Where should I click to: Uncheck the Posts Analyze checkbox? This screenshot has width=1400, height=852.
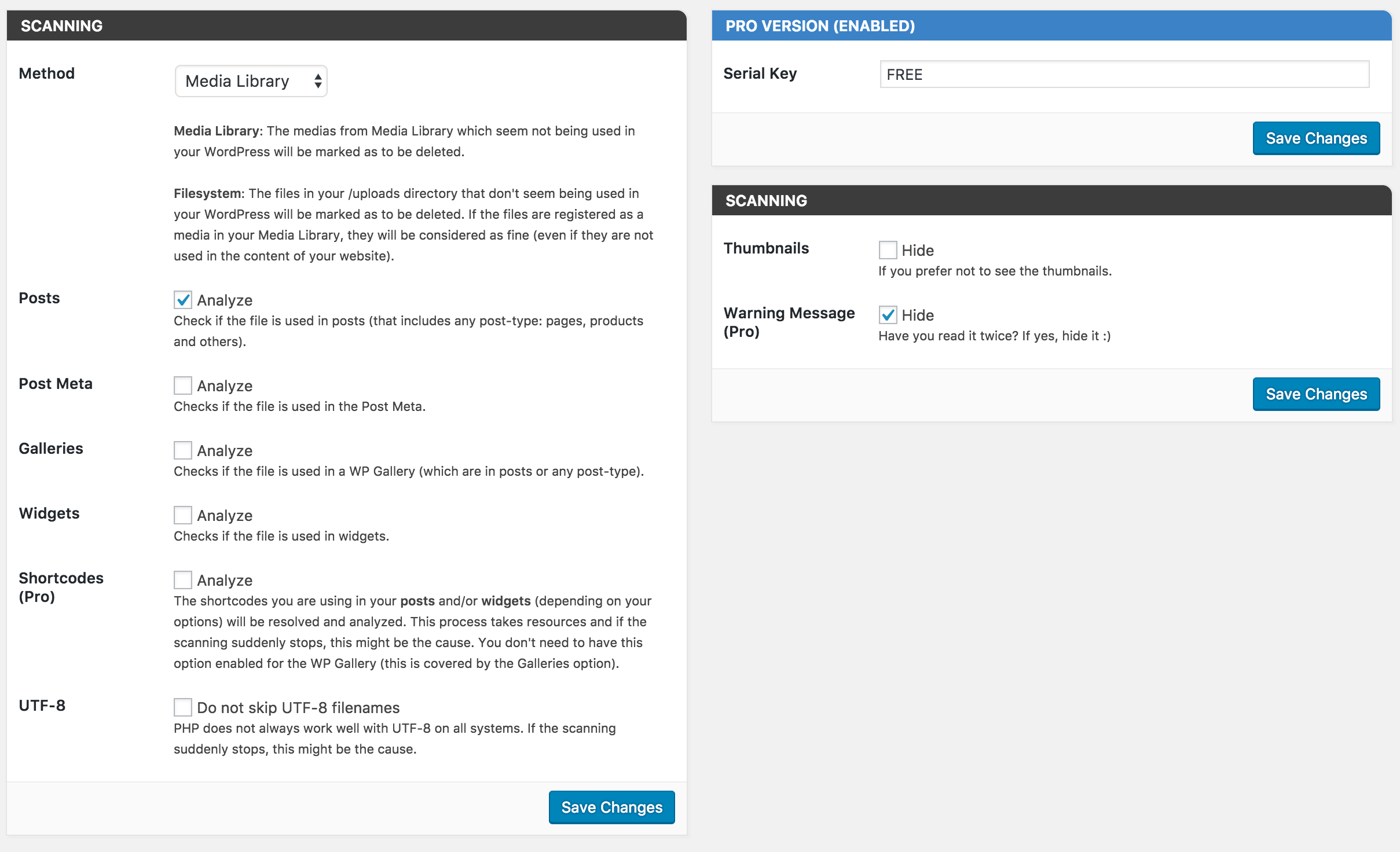point(183,300)
